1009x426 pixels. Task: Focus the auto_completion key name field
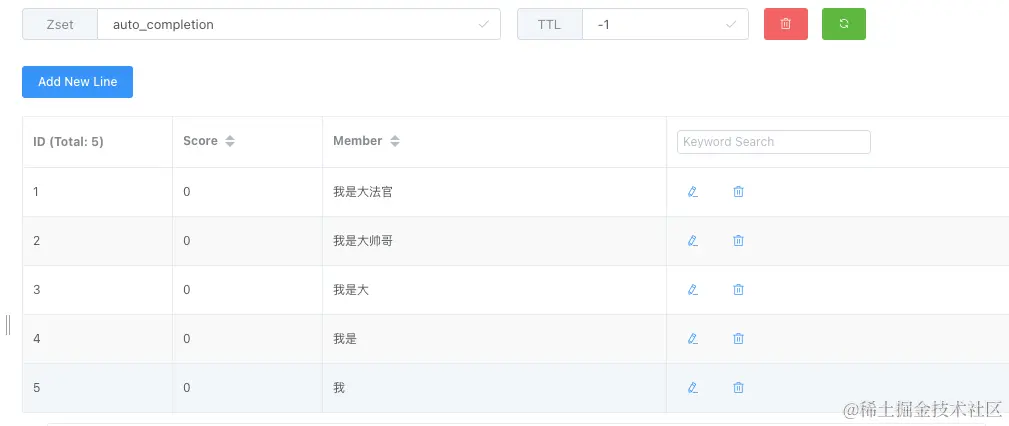pyautogui.click(x=299, y=24)
